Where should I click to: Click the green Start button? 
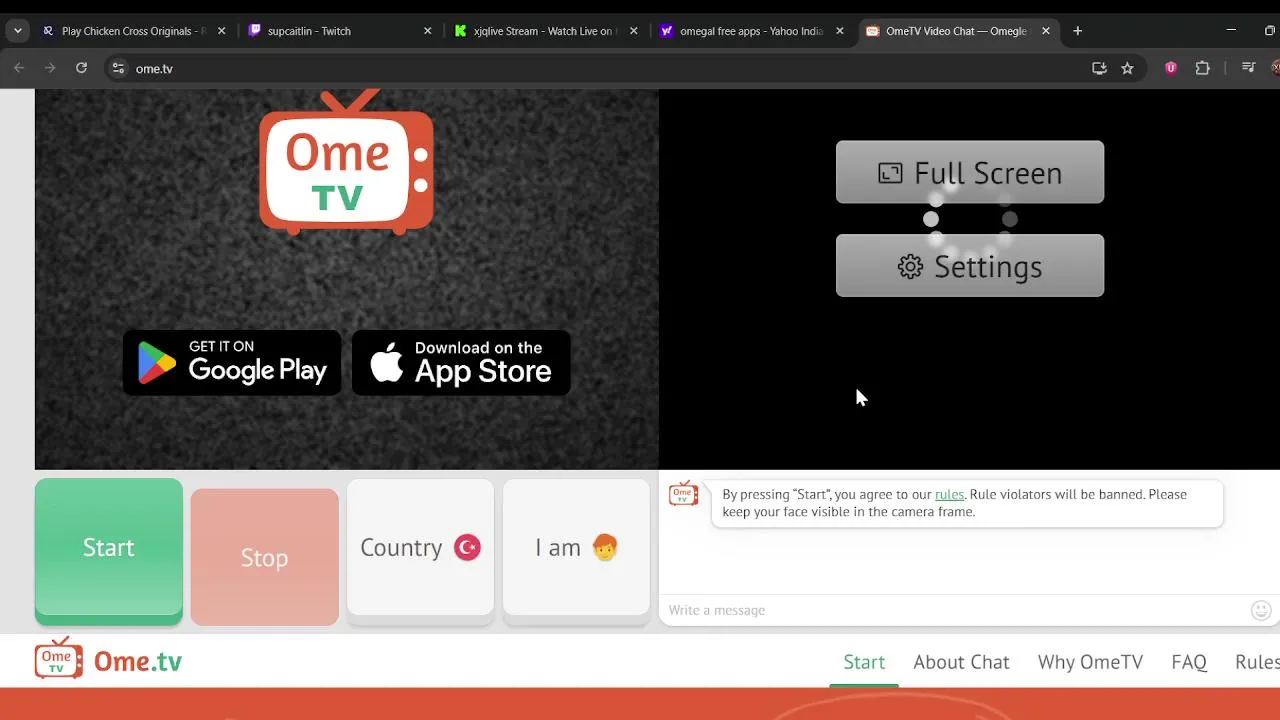(108, 551)
